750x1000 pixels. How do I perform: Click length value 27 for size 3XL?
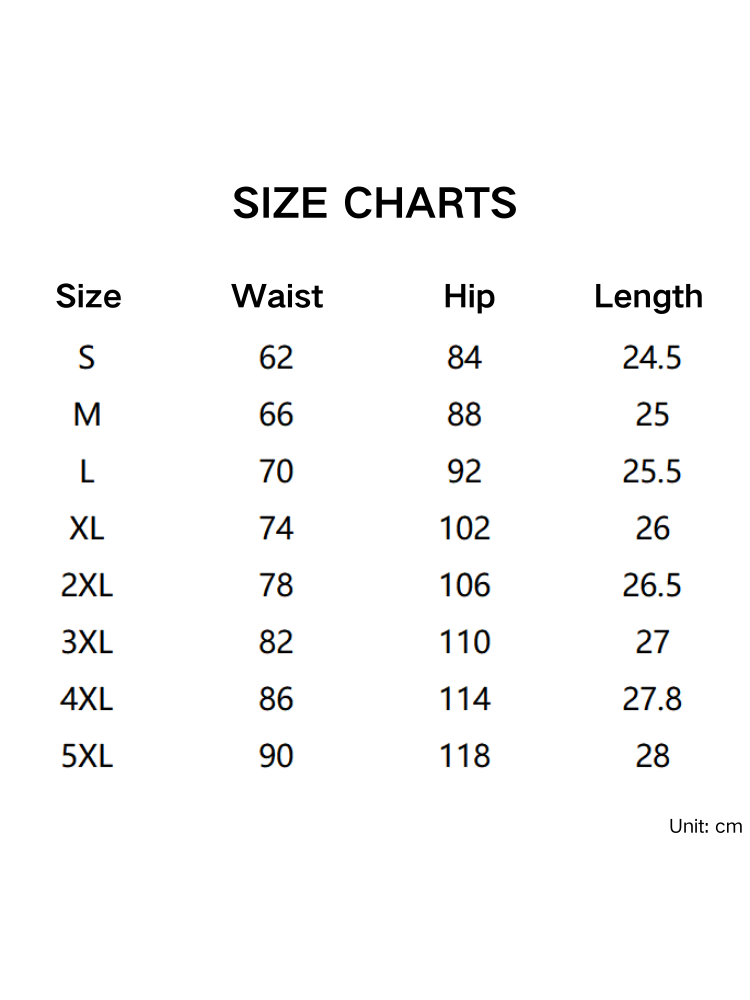tap(652, 642)
